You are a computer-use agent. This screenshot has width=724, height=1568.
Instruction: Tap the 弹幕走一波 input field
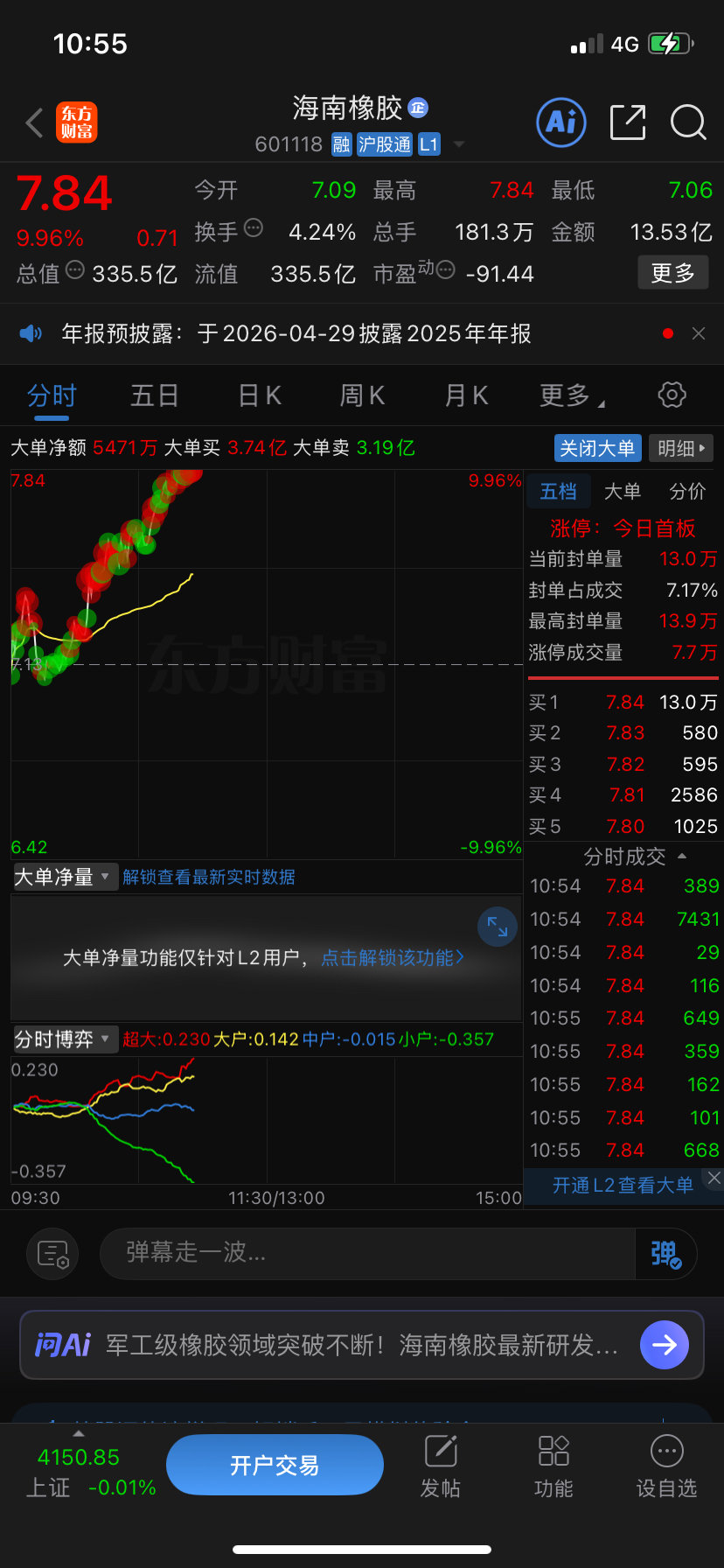pyautogui.click(x=367, y=1253)
